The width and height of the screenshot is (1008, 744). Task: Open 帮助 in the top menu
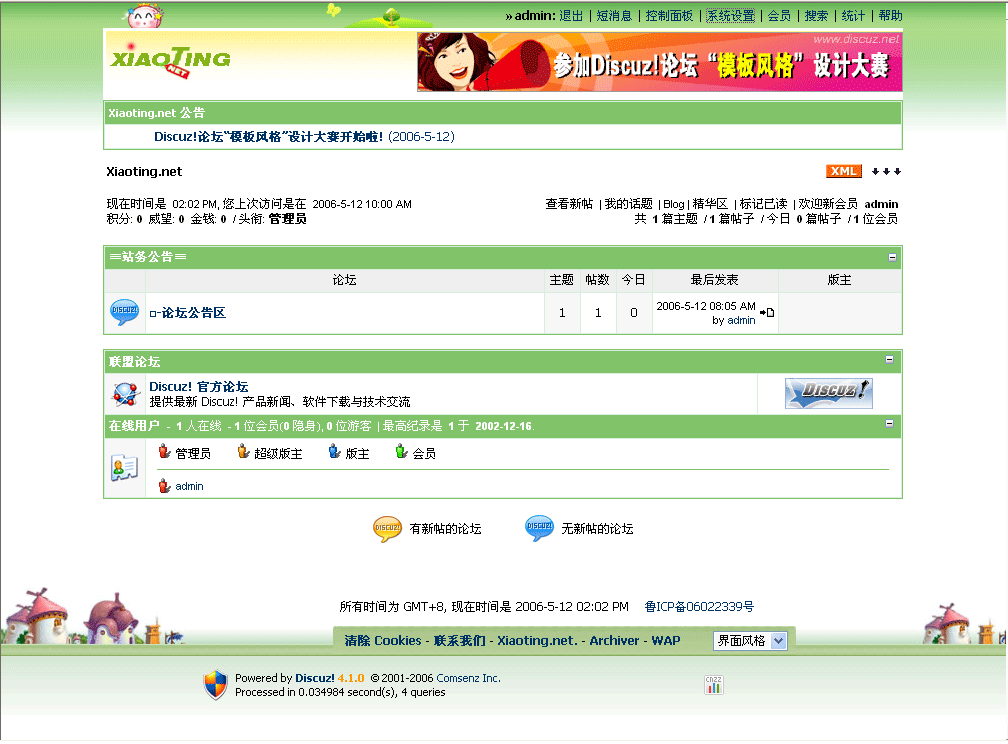[890, 15]
